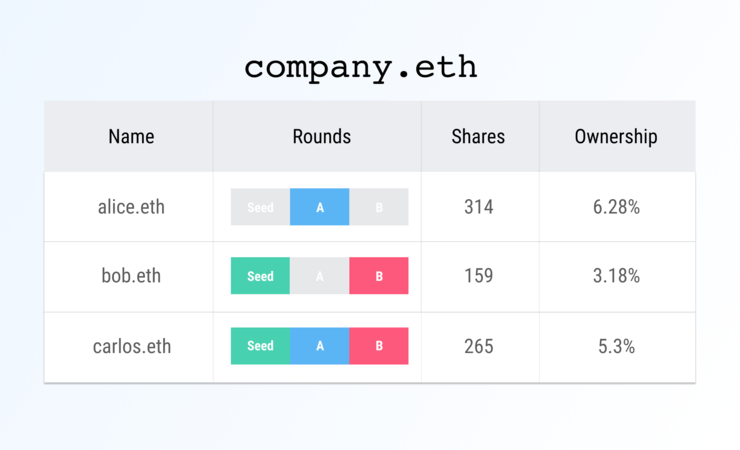Toggle alice.eth's blue A round segment
The image size is (740, 450).
[320, 207]
